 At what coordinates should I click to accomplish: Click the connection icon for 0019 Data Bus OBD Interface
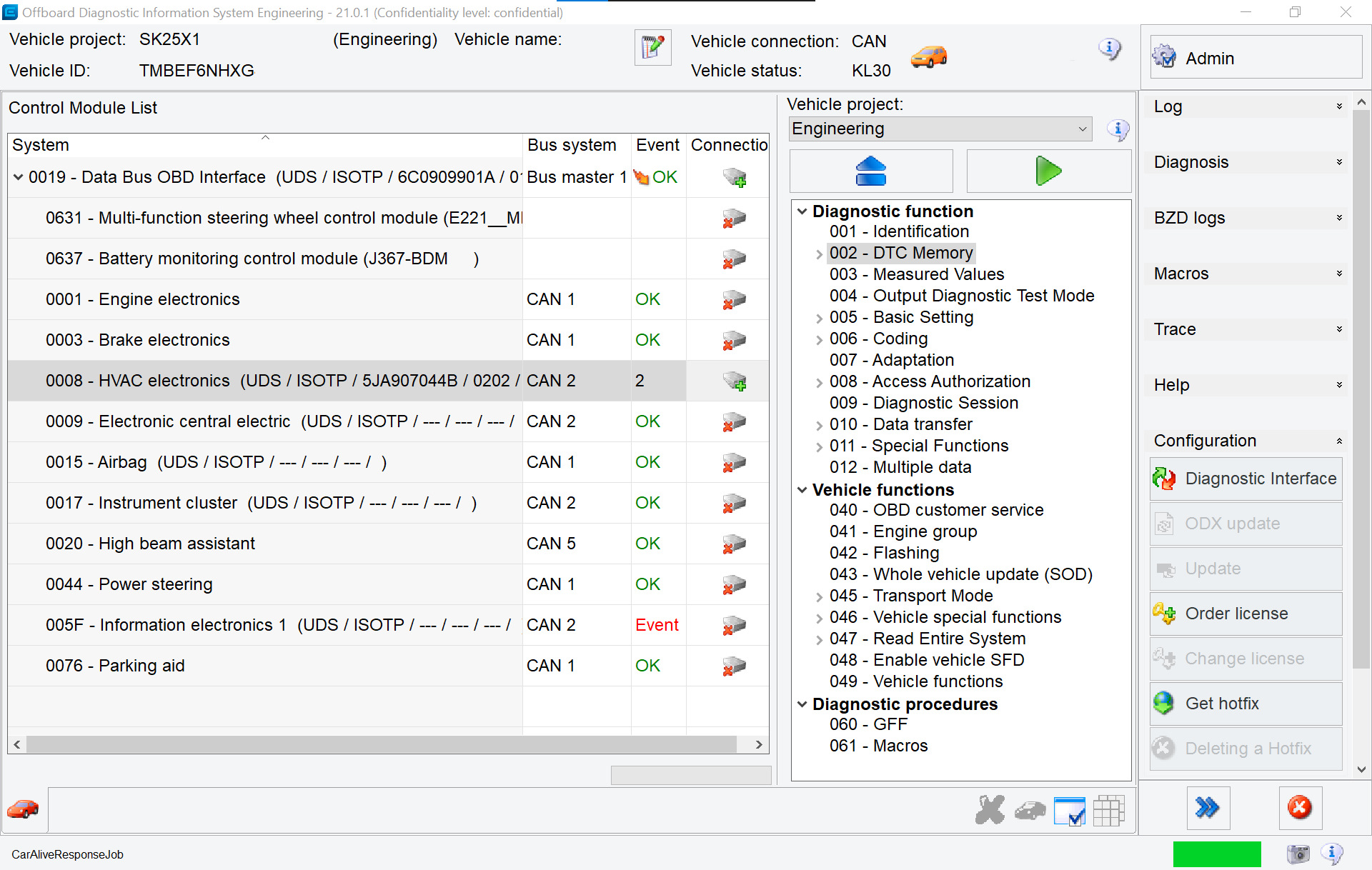pyautogui.click(x=734, y=177)
